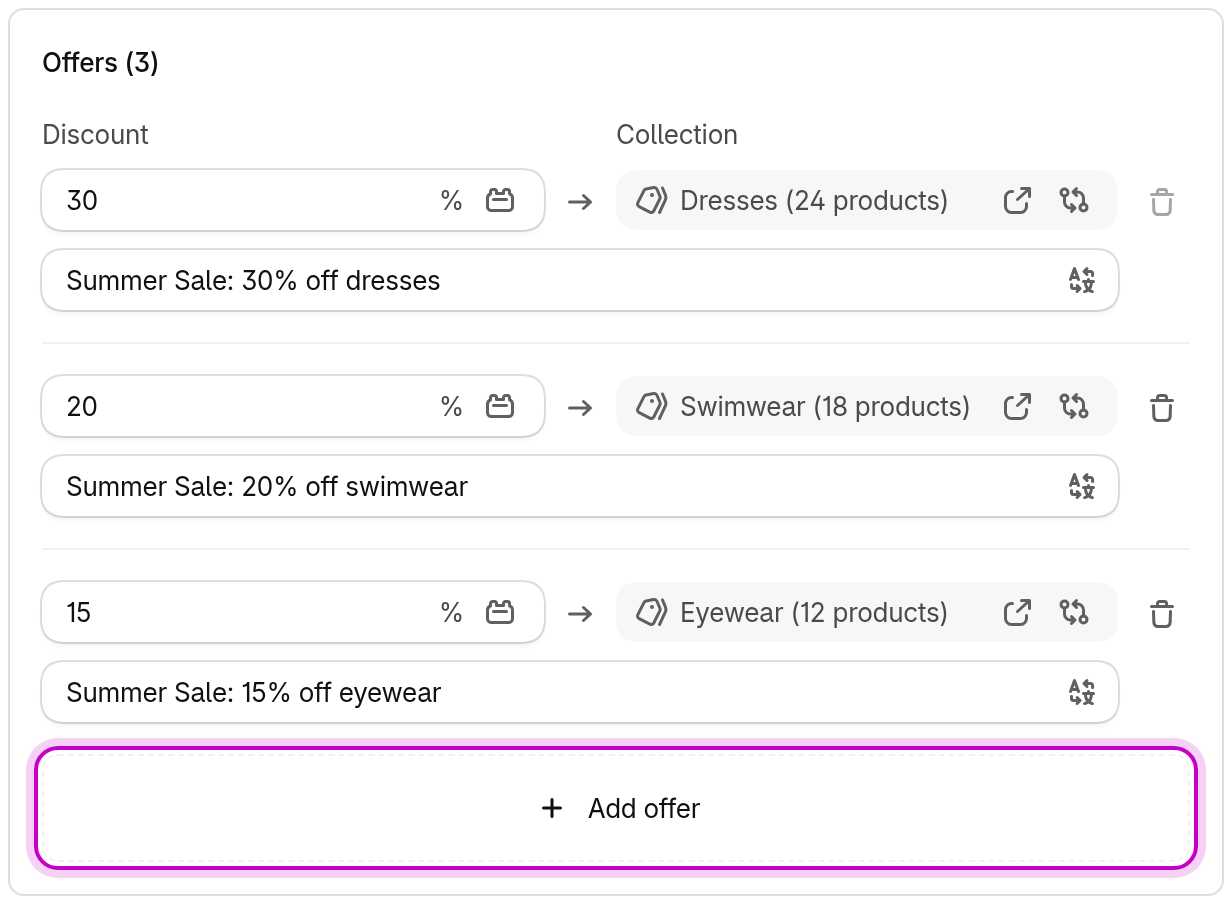Switch discount type icon on 20% offer
Image resolution: width=1232 pixels, height=904 pixels.
click(x=500, y=407)
